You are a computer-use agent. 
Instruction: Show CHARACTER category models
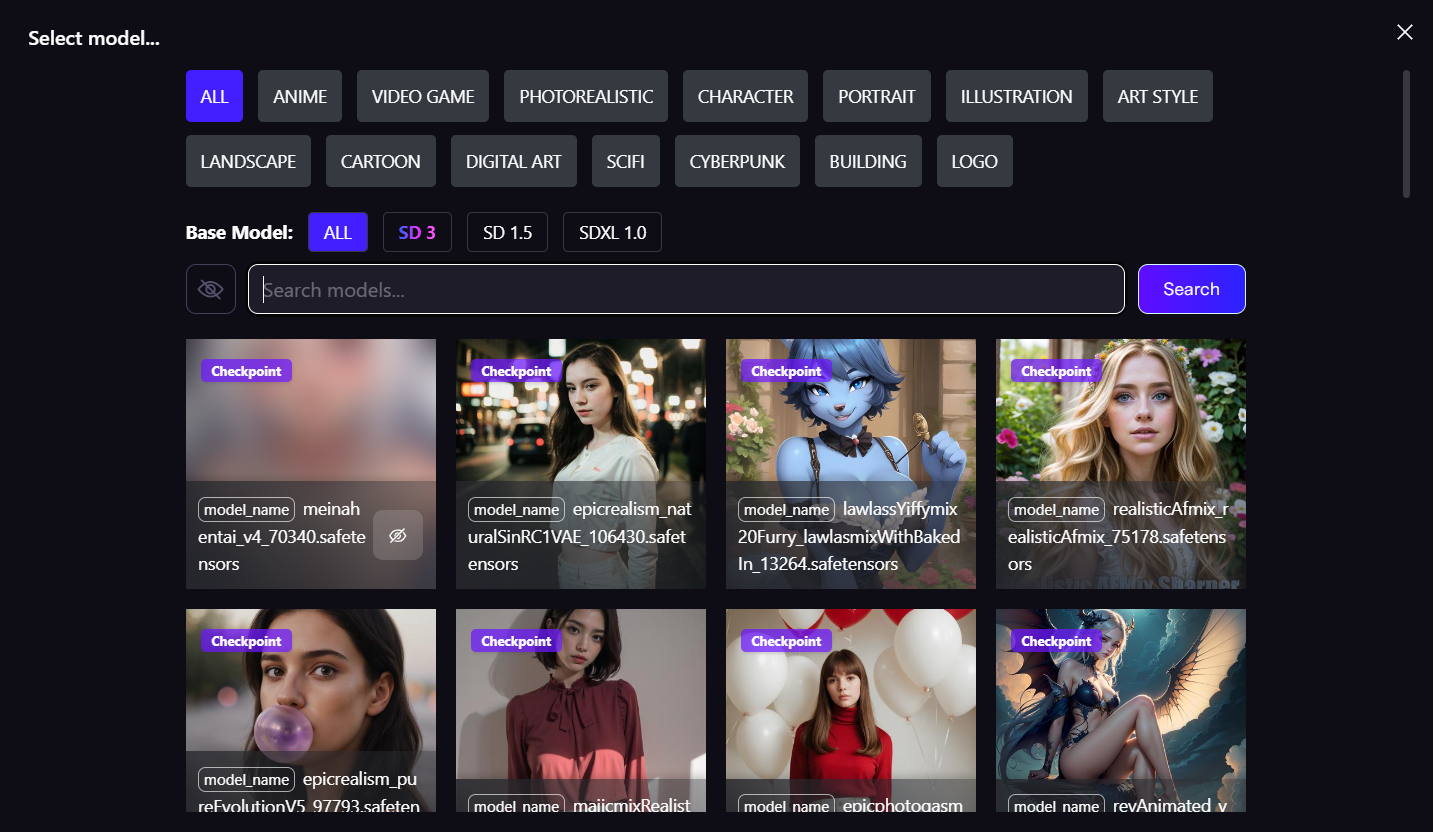coord(746,96)
